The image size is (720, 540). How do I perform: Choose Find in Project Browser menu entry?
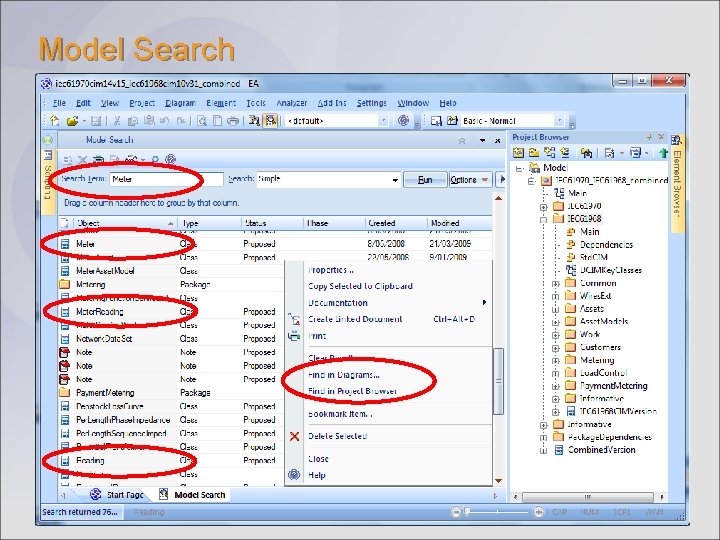[x=352, y=391]
